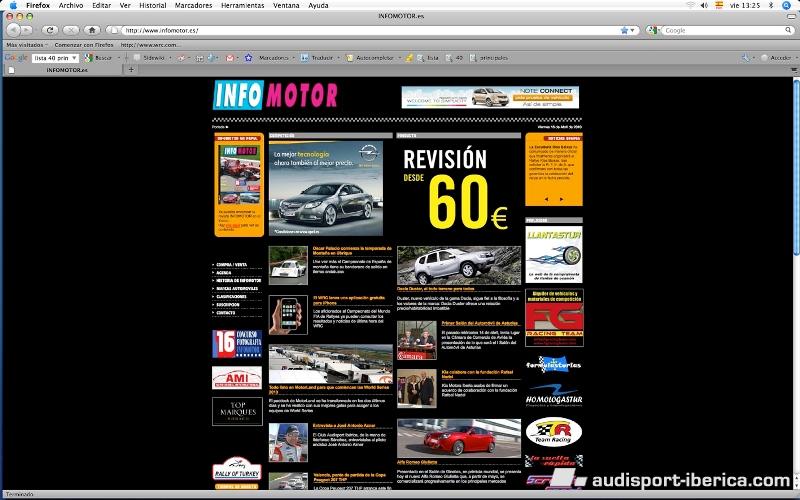Click the Dacia Duster article thumbnail

tap(458, 265)
